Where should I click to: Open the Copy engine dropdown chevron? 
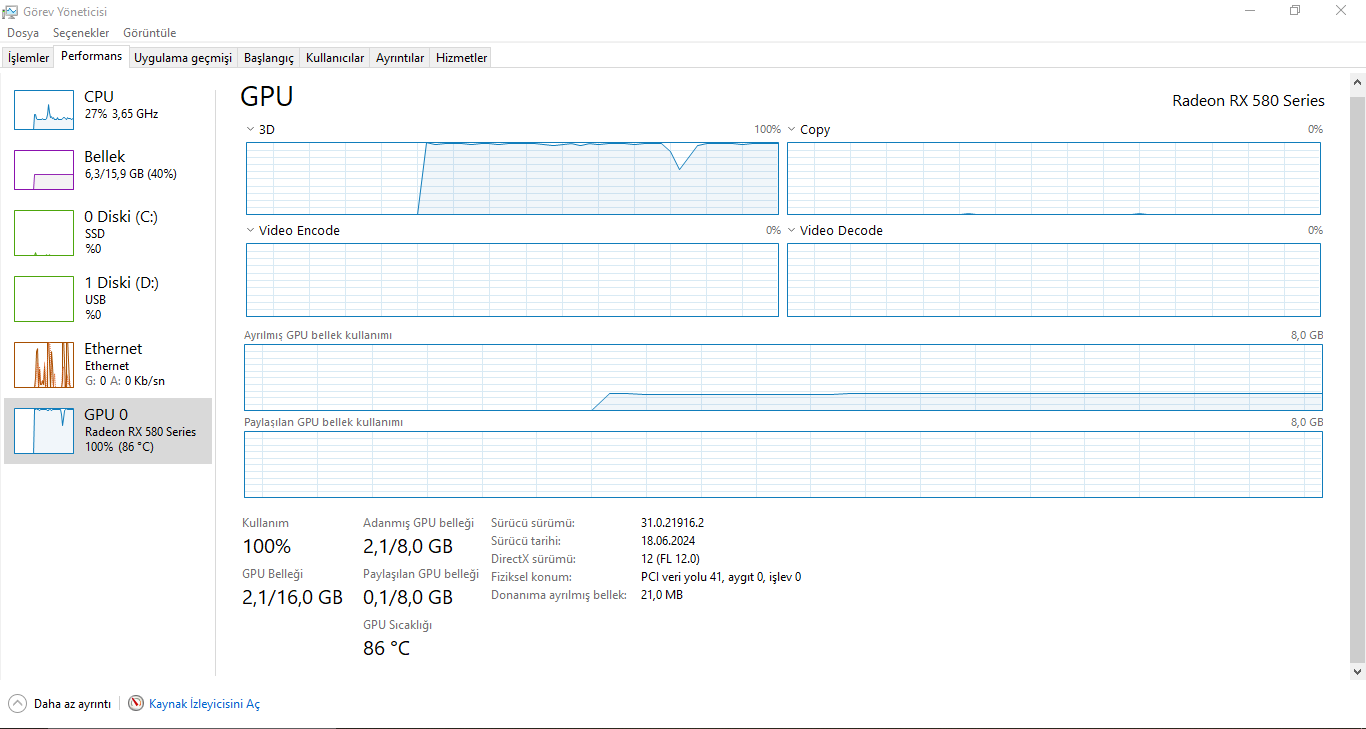tap(791, 130)
